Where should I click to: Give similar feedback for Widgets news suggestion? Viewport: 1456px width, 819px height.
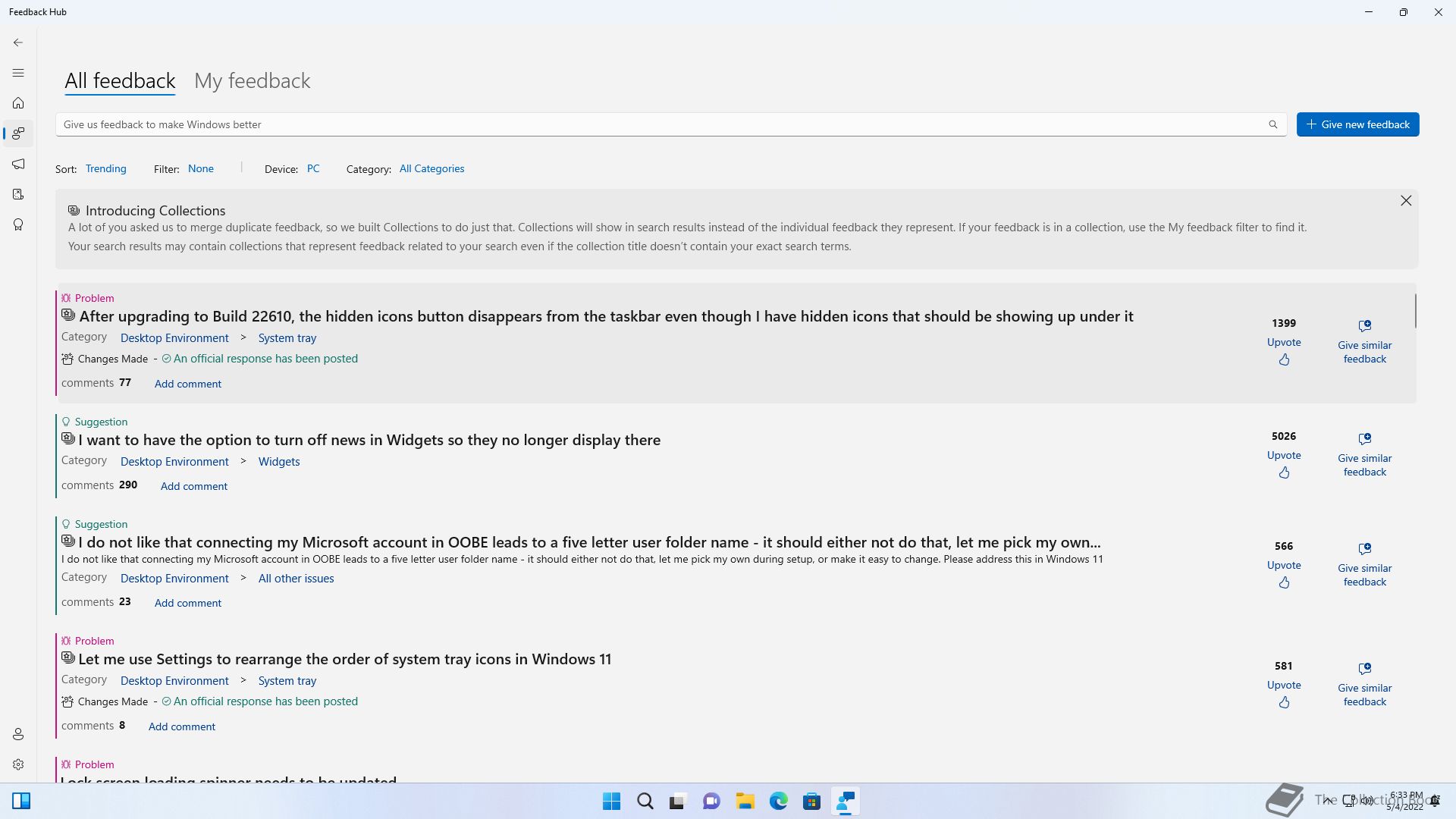pyautogui.click(x=1365, y=455)
